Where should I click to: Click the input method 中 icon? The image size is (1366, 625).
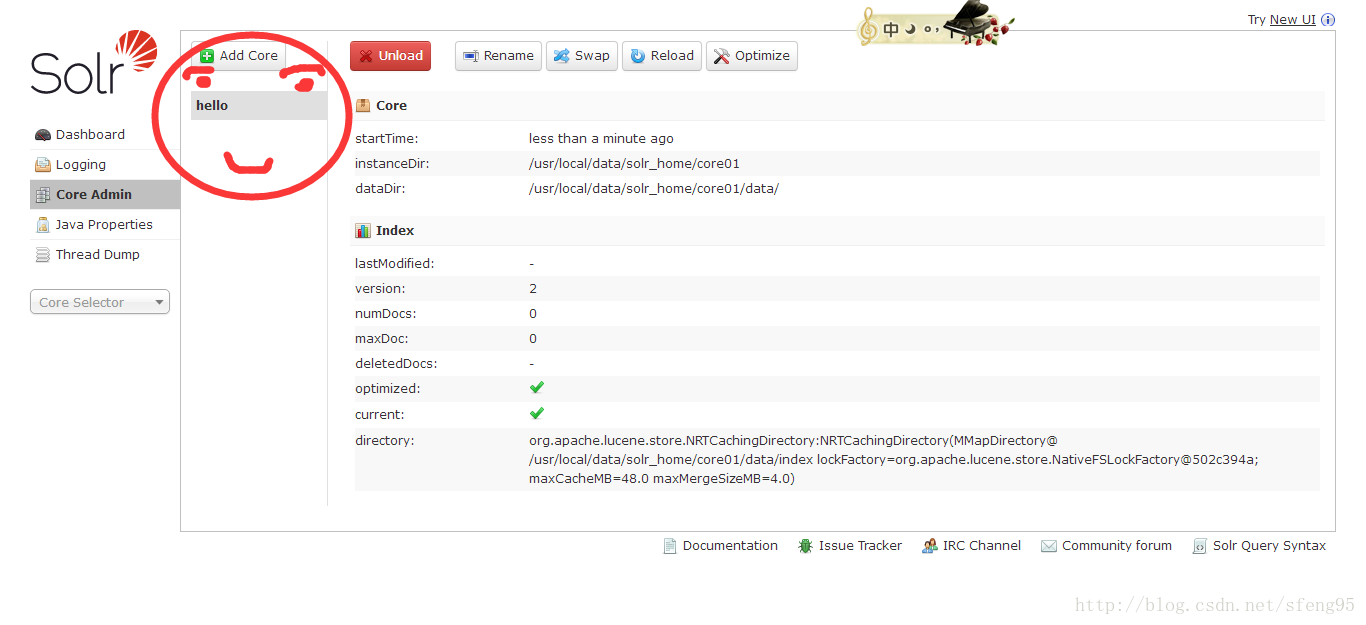(891, 30)
